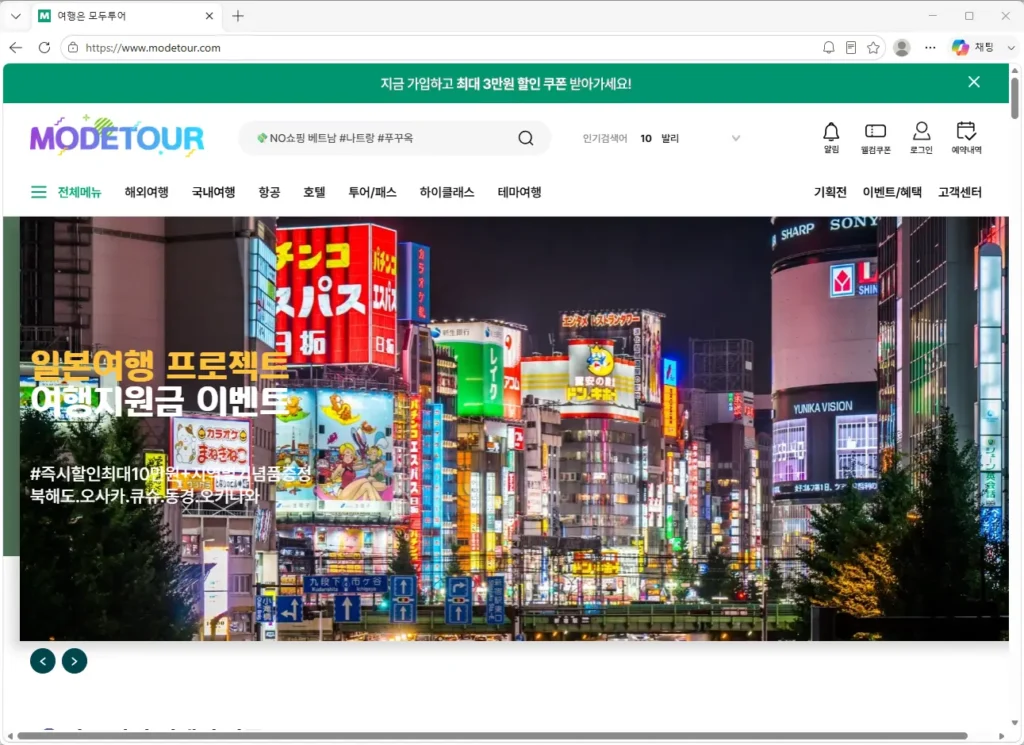Open the browser profile avatar
Screen dimensions: 1024x745
902,48
